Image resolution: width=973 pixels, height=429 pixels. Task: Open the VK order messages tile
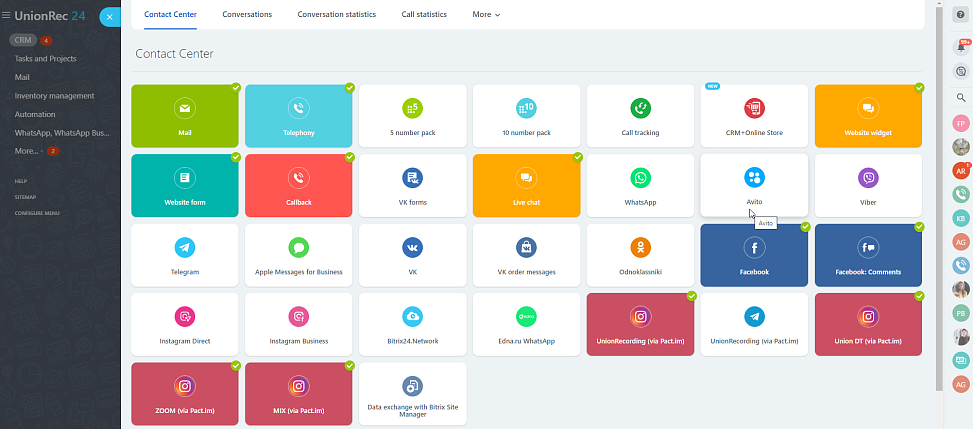click(x=526, y=255)
